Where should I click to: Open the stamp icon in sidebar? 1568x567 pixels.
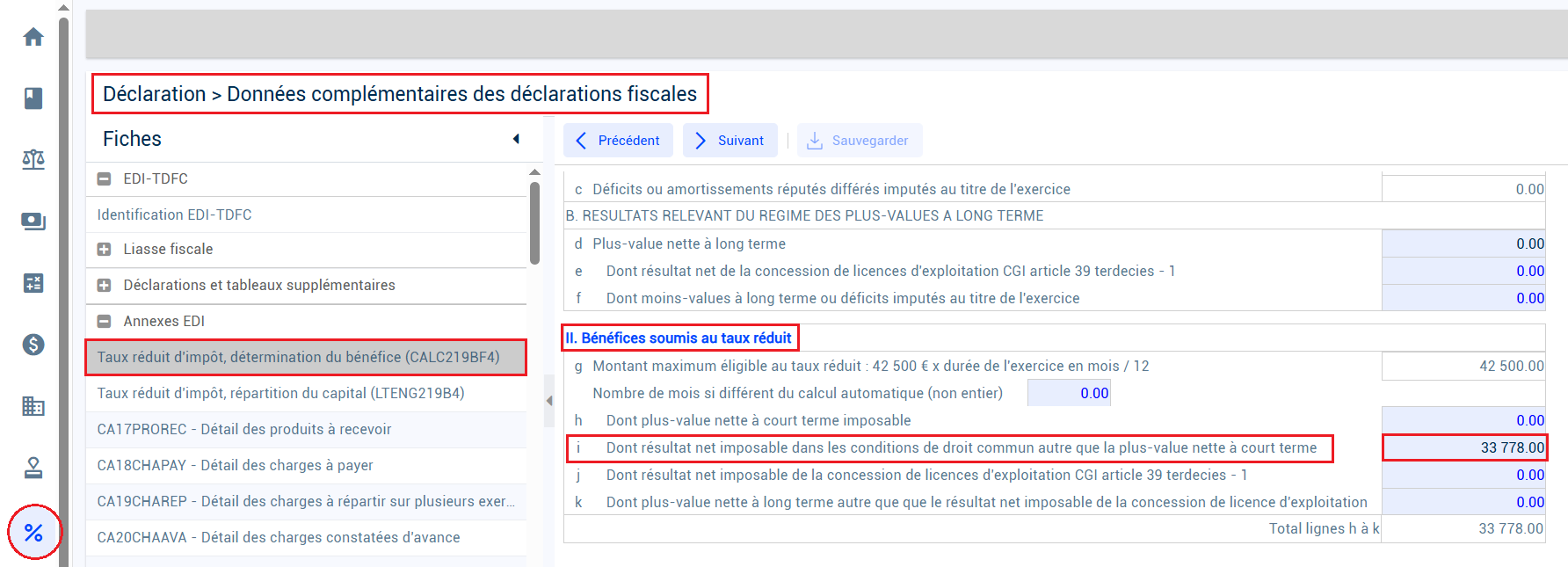(x=33, y=468)
